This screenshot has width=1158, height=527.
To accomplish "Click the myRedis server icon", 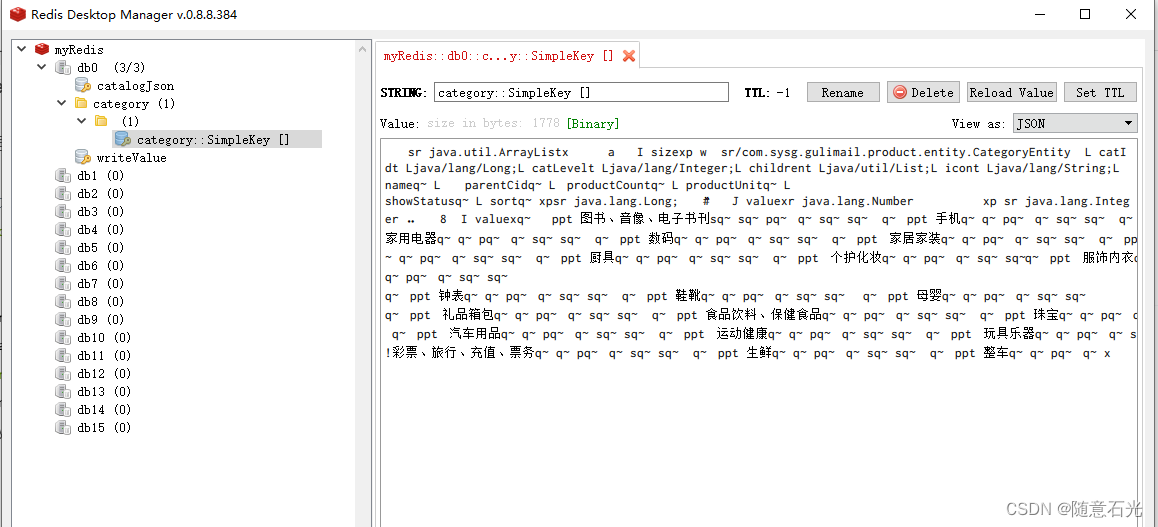I will tap(42, 50).
